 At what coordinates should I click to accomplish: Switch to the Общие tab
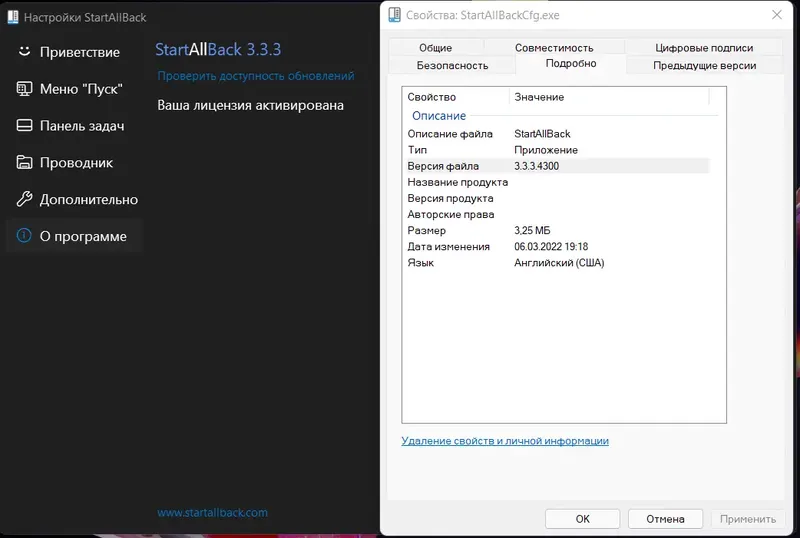(436, 47)
